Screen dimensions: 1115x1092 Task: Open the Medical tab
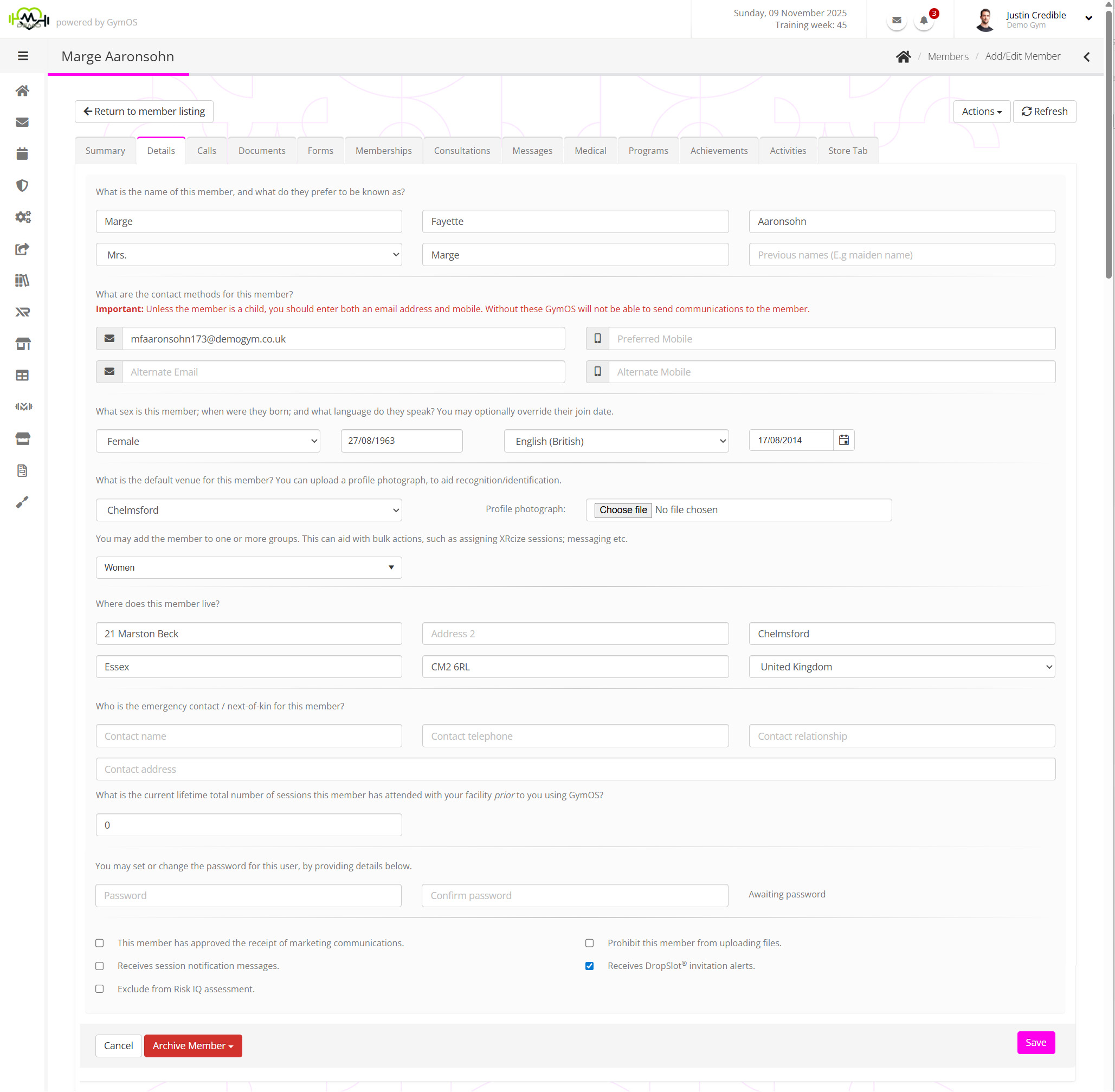(590, 151)
